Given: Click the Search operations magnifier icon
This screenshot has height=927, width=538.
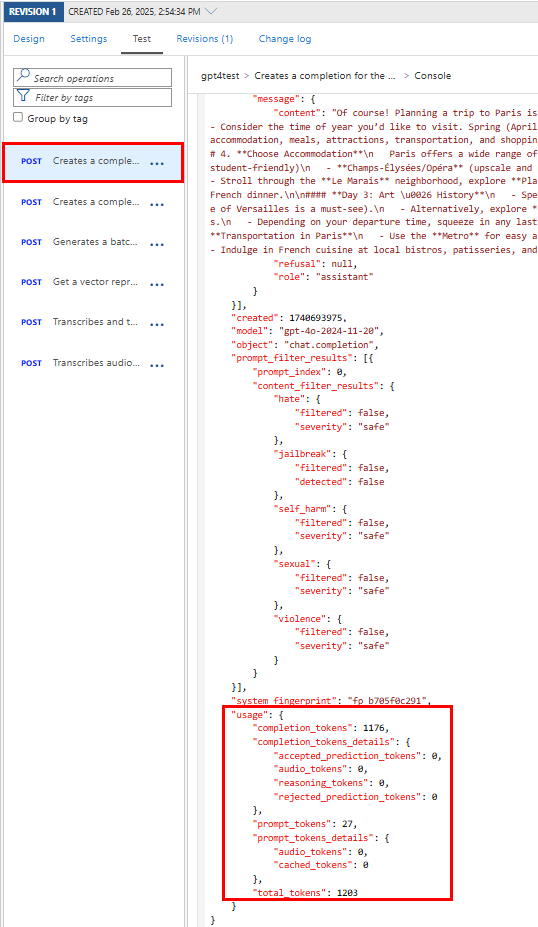Looking at the screenshot, I should coord(23,75).
